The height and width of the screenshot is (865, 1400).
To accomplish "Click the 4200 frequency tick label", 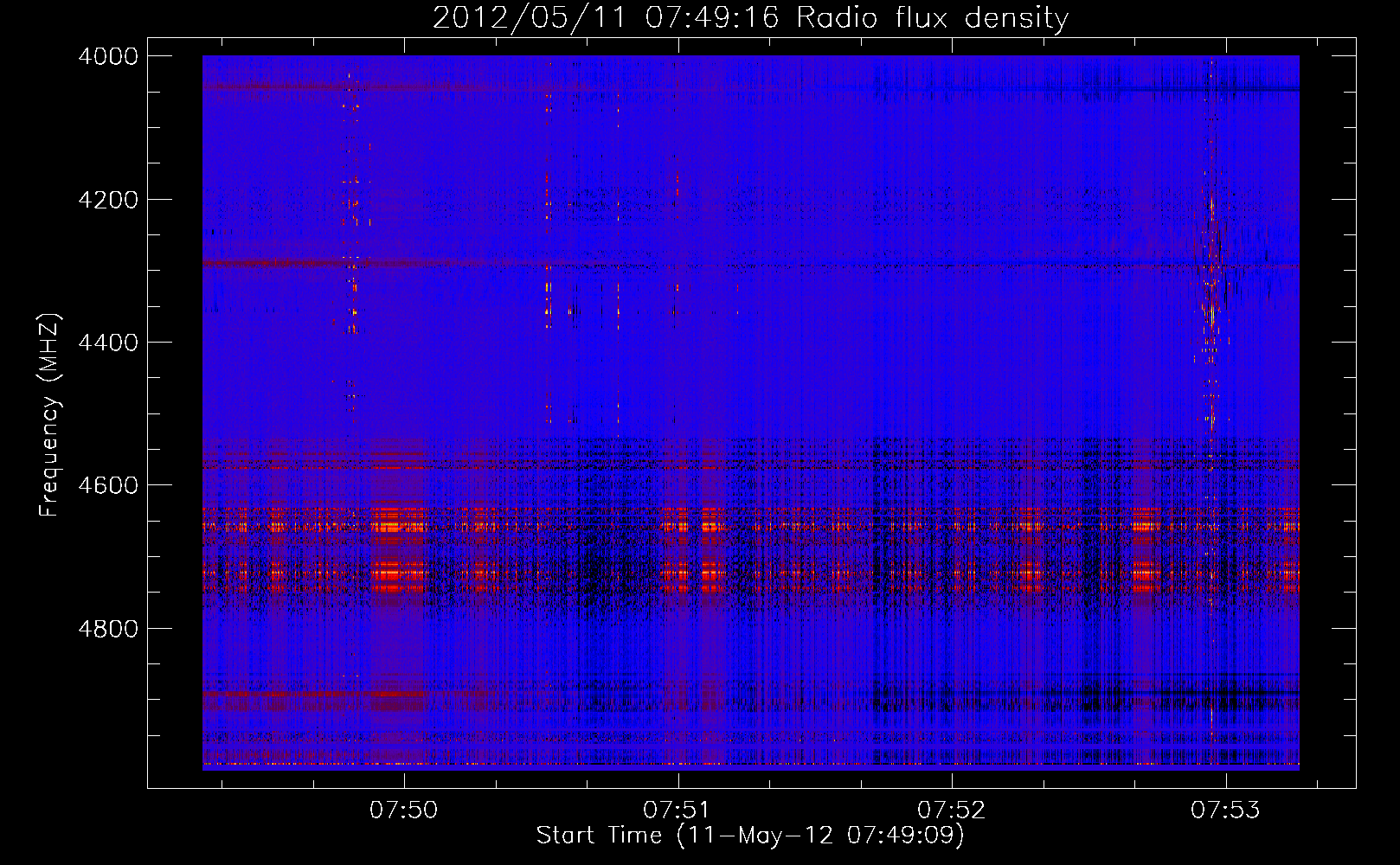I will pyautogui.click(x=108, y=200).
